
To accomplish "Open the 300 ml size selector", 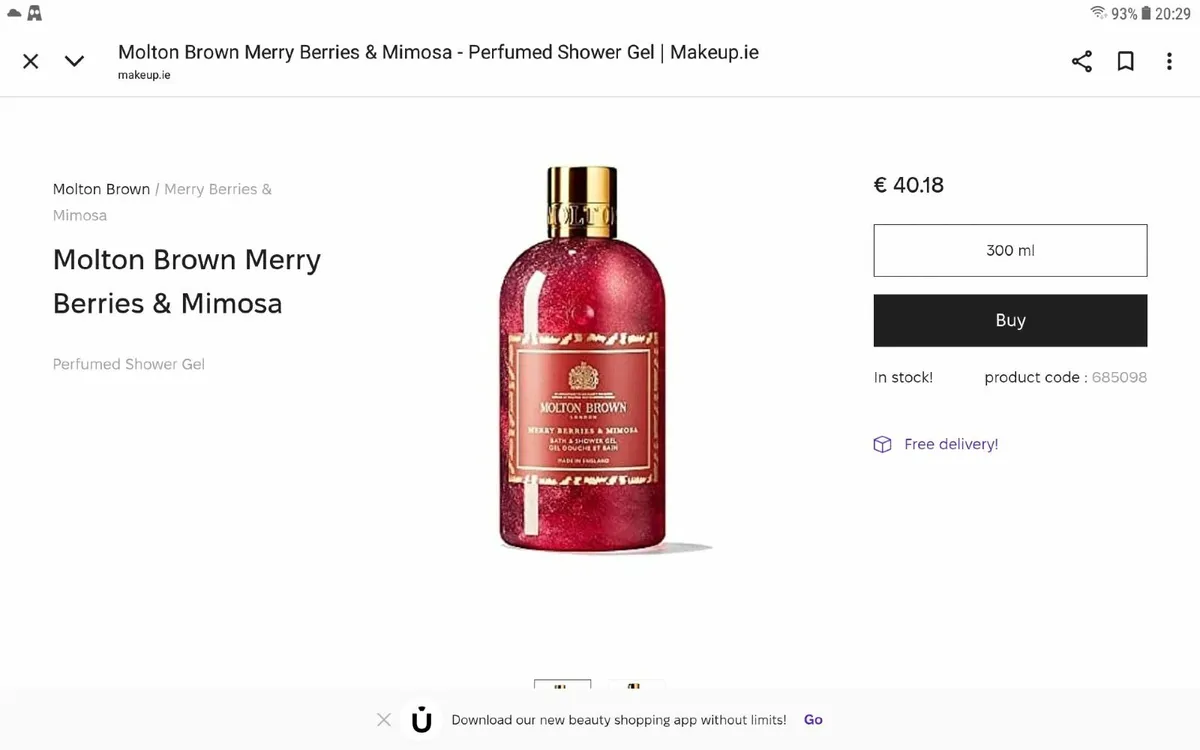I will 1009,250.
